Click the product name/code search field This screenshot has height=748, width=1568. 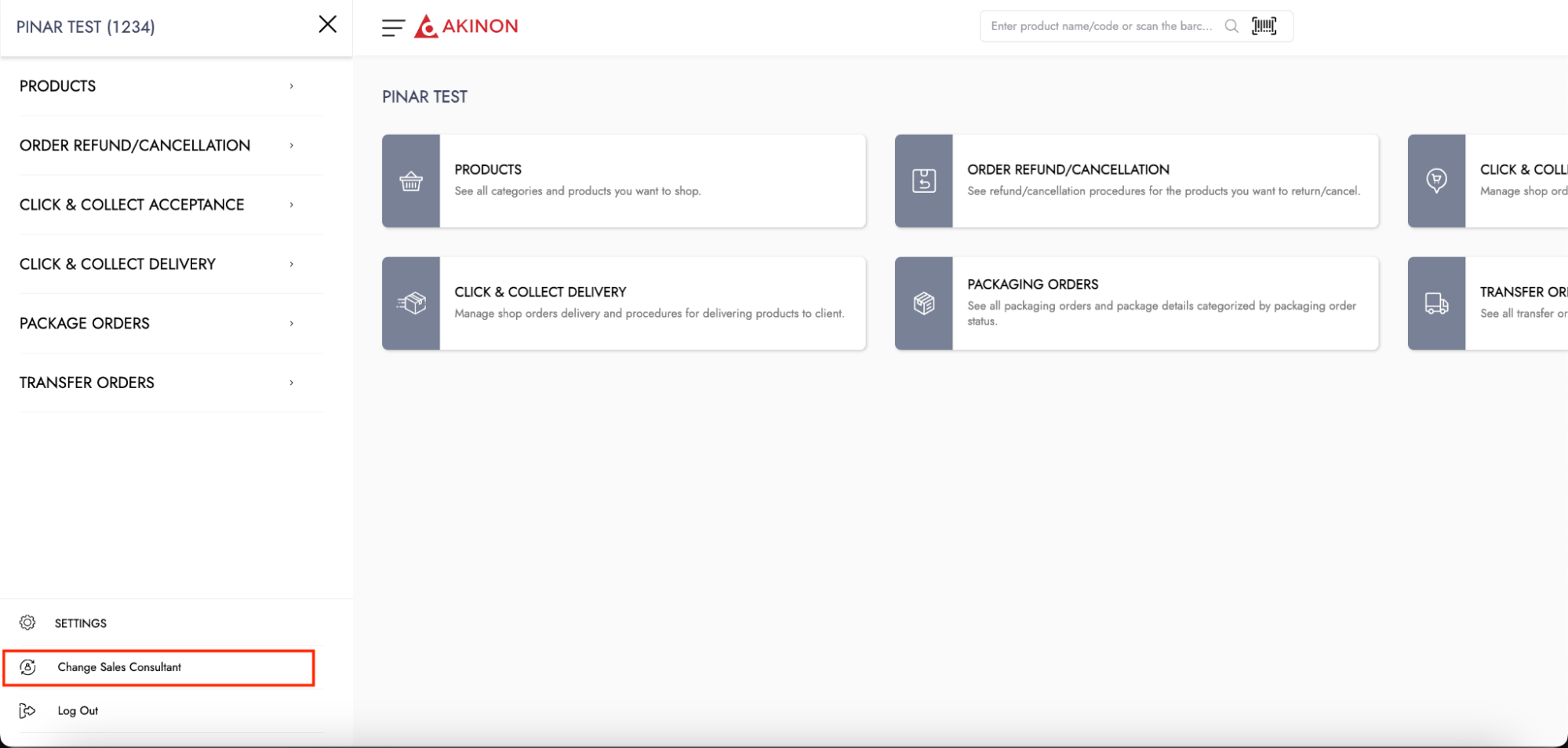[x=1101, y=26]
